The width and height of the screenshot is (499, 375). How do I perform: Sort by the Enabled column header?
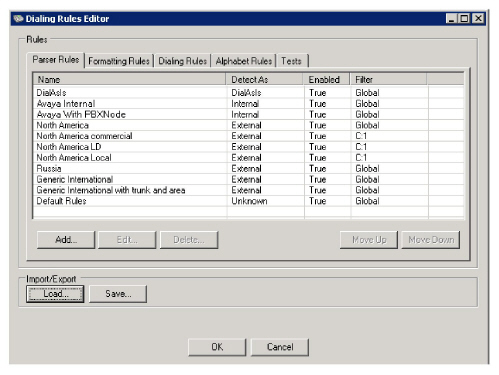click(327, 80)
